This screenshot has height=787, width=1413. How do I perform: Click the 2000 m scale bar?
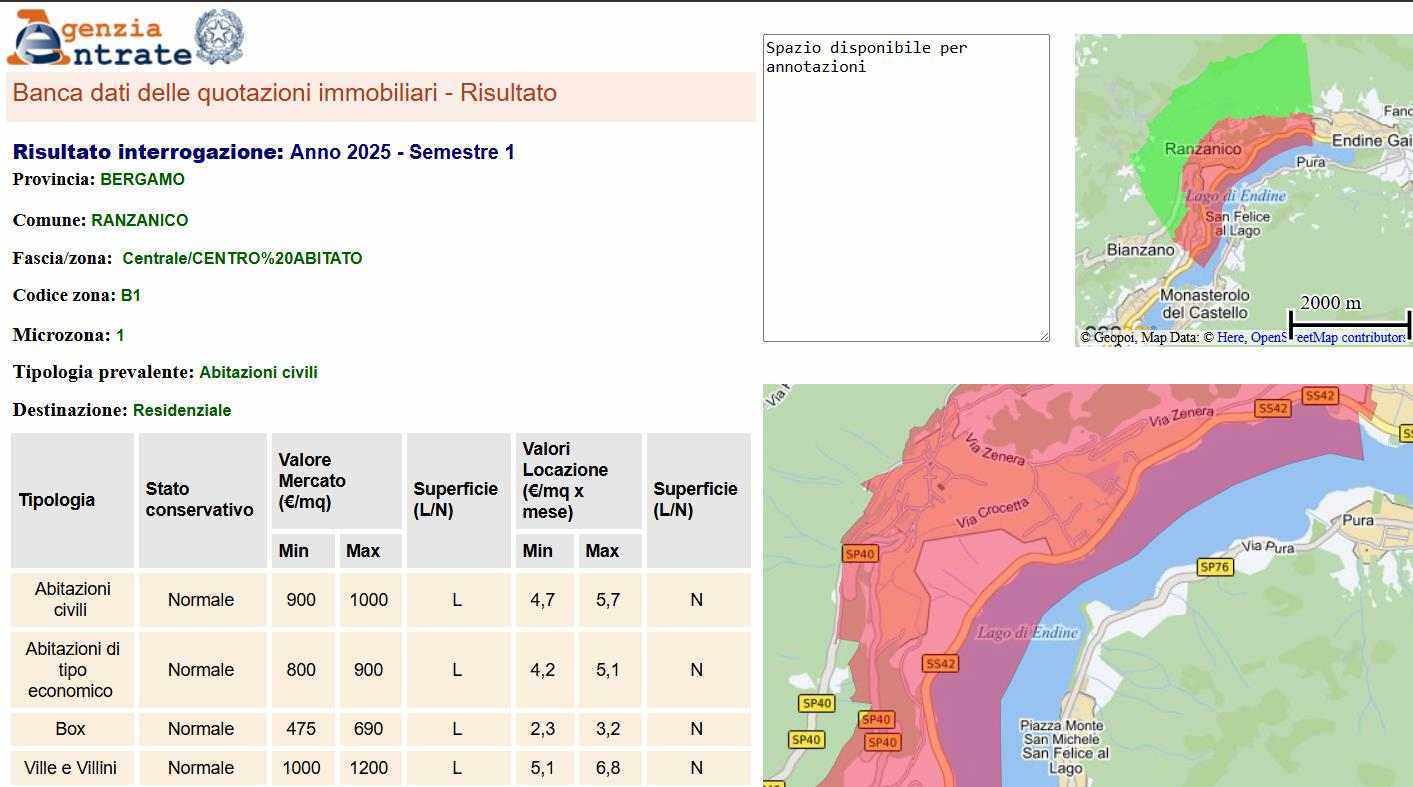click(x=1349, y=324)
